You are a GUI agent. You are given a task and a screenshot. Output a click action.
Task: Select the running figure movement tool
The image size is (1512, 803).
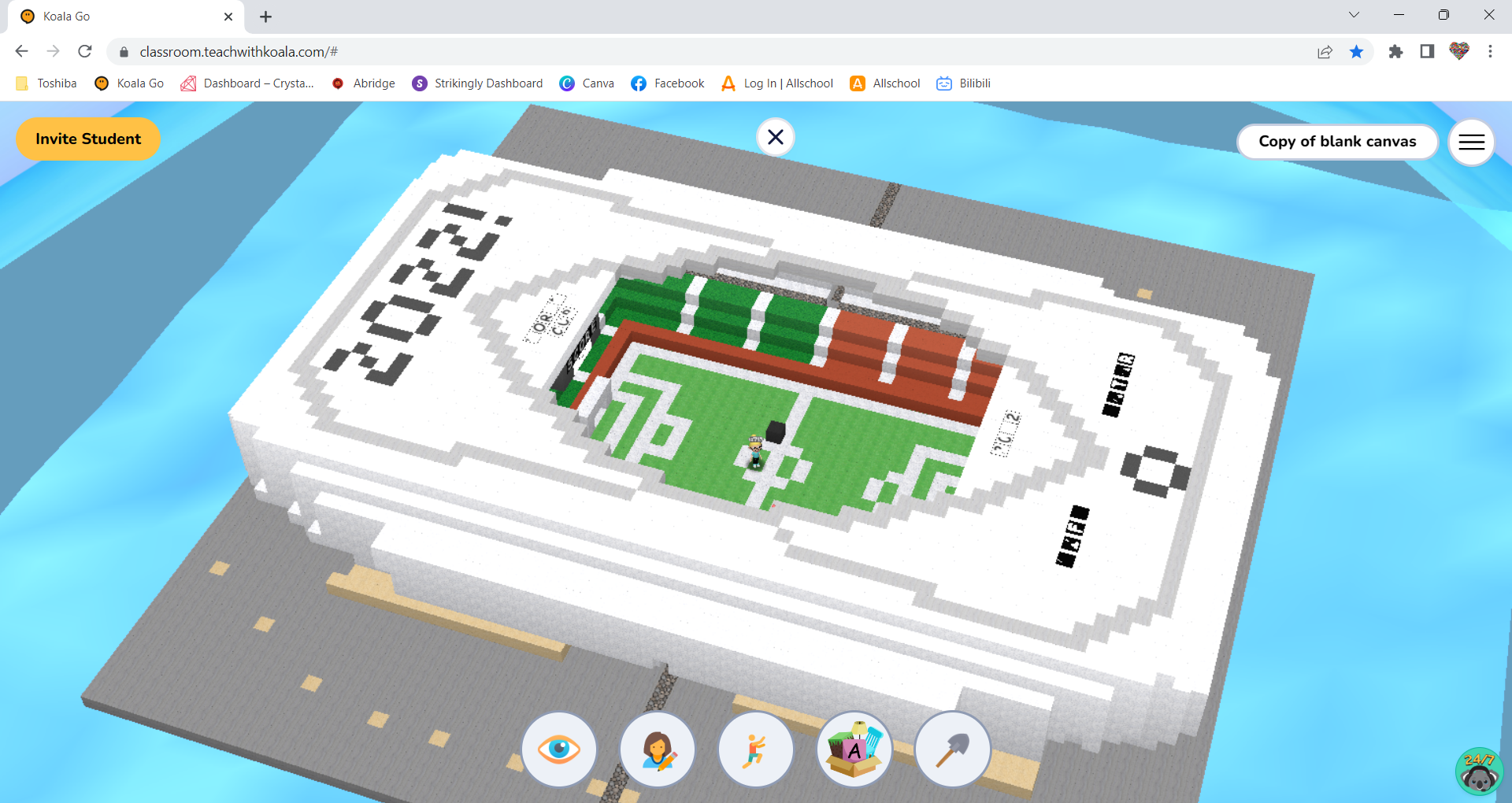[x=756, y=749]
